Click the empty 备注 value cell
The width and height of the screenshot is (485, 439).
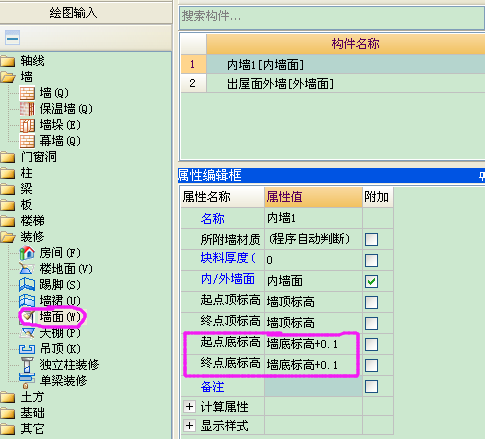(x=313, y=386)
